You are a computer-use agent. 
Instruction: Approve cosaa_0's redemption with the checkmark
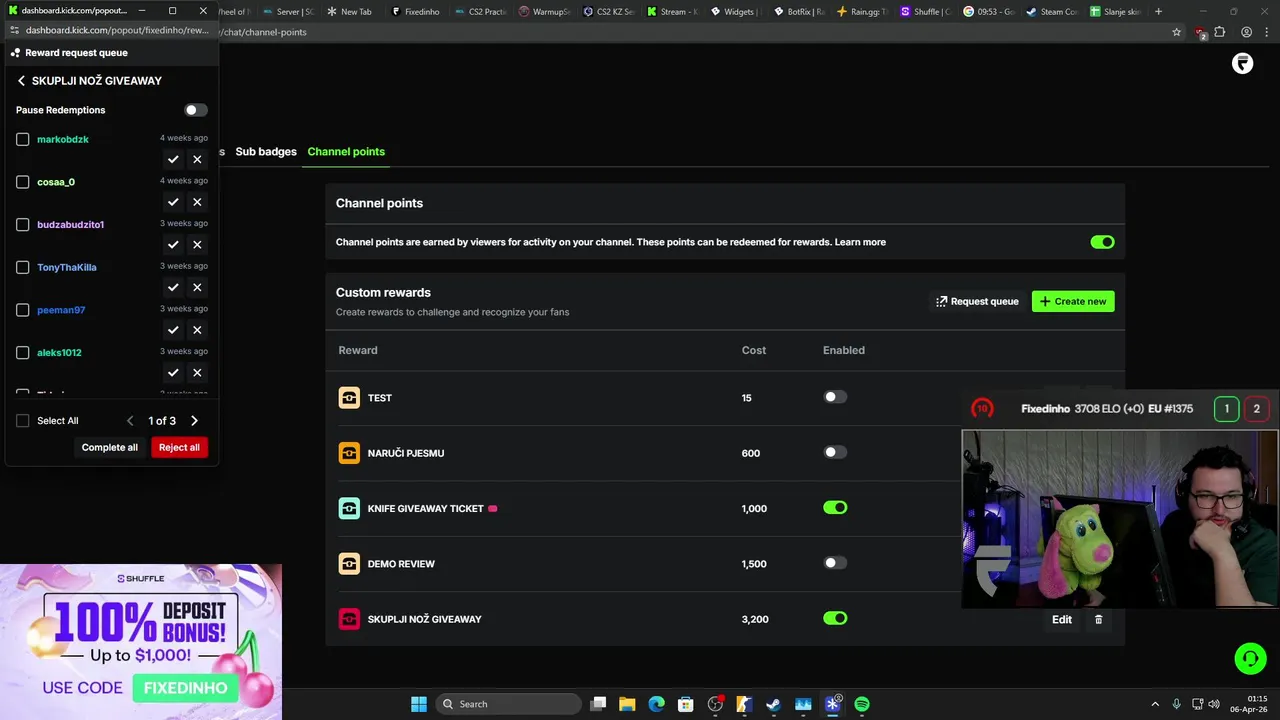[173, 202]
